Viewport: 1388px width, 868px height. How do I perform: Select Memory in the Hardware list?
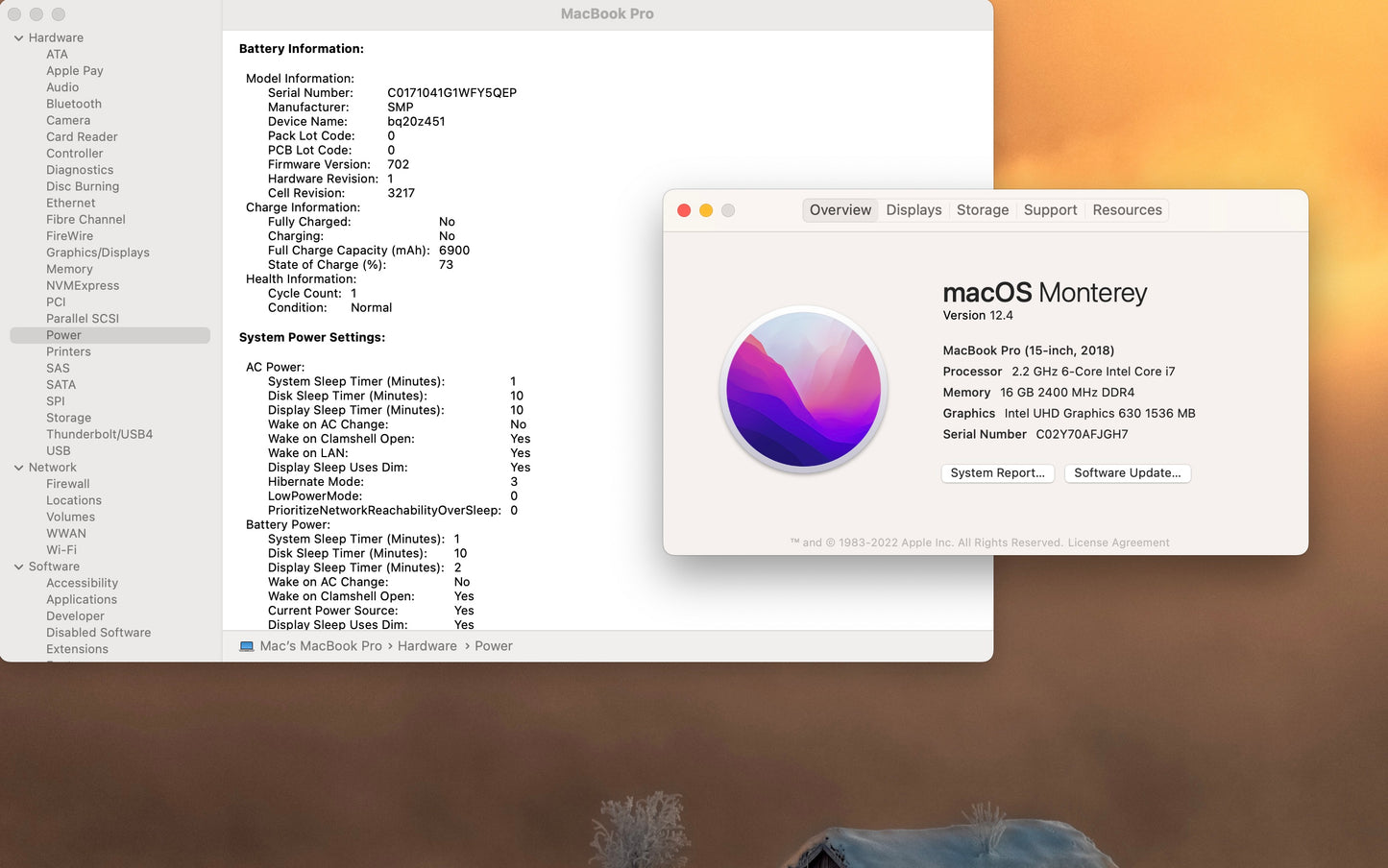pos(69,269)
